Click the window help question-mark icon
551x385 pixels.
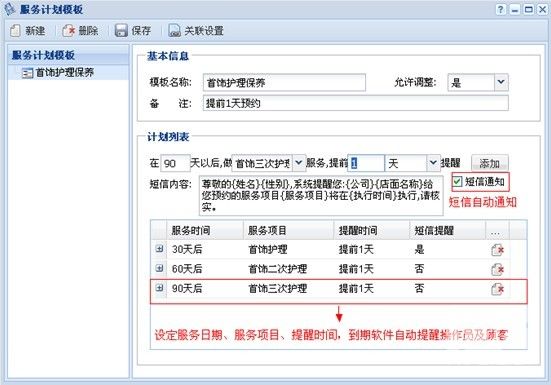pyautogui.click(x=500, y=9)
